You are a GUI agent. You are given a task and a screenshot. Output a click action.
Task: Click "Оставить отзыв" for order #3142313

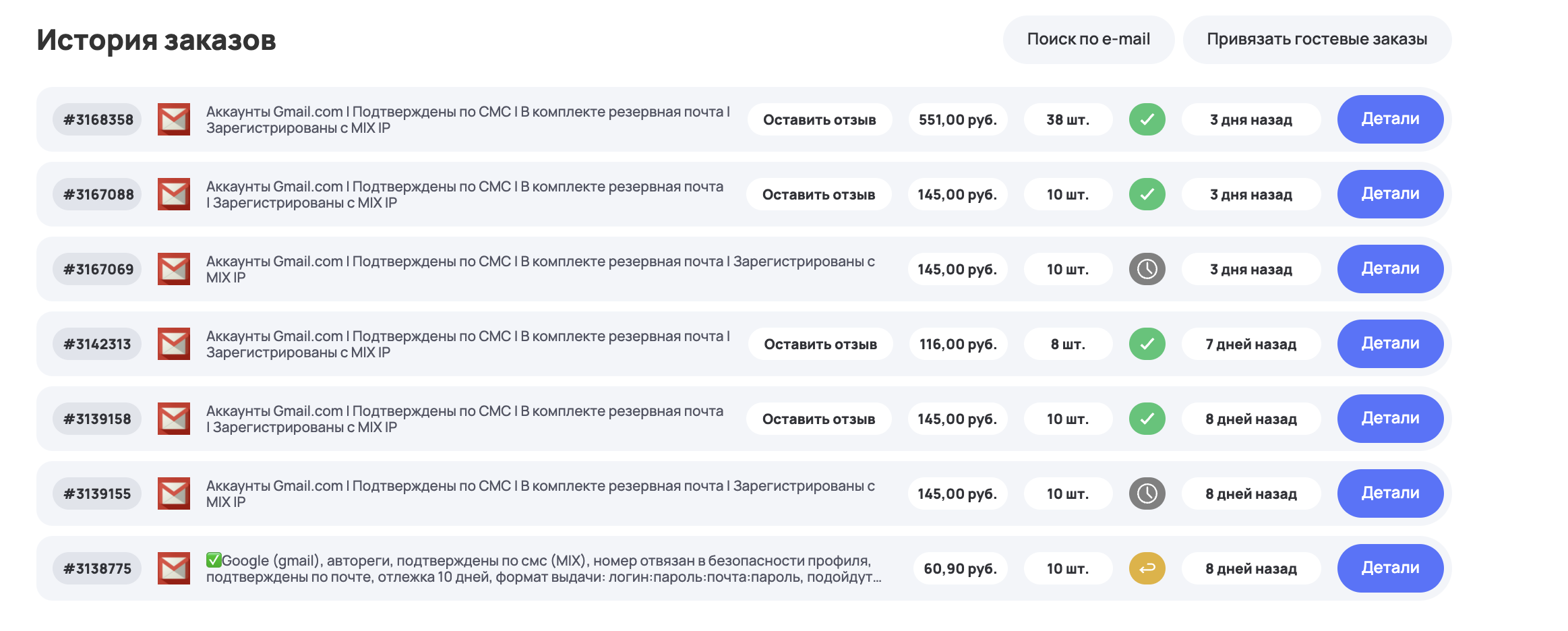[x=820, y=344]
